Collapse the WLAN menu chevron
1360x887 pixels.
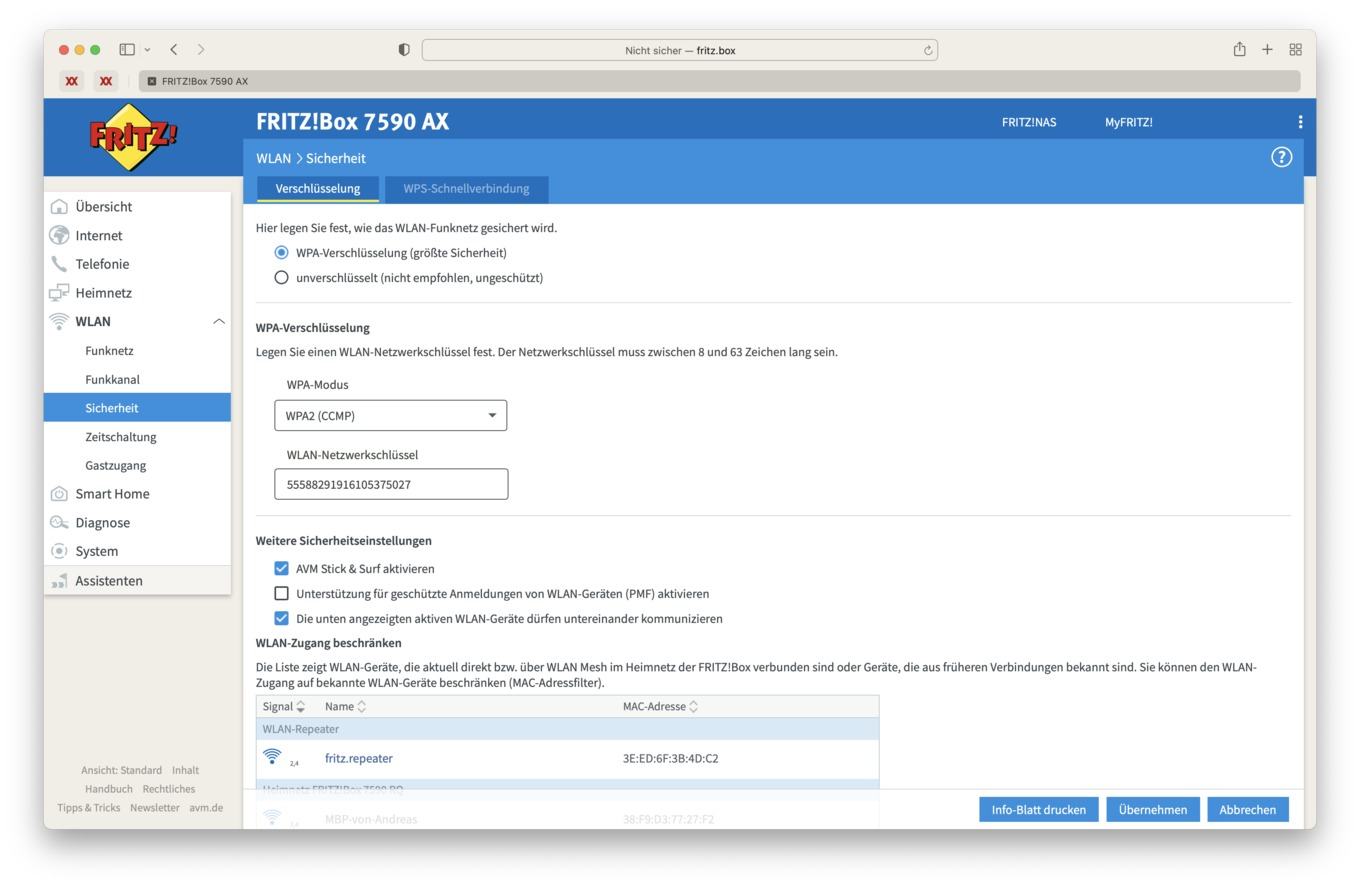tap(219, 321)
